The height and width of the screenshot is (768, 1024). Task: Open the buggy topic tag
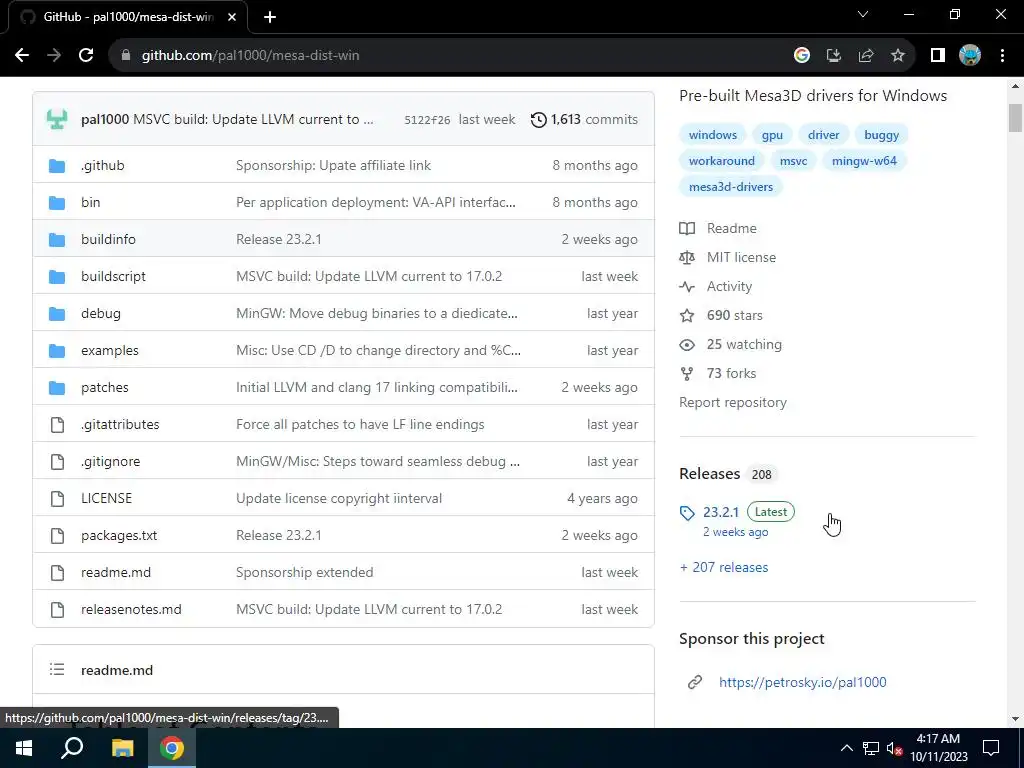[x=882, y=135]
